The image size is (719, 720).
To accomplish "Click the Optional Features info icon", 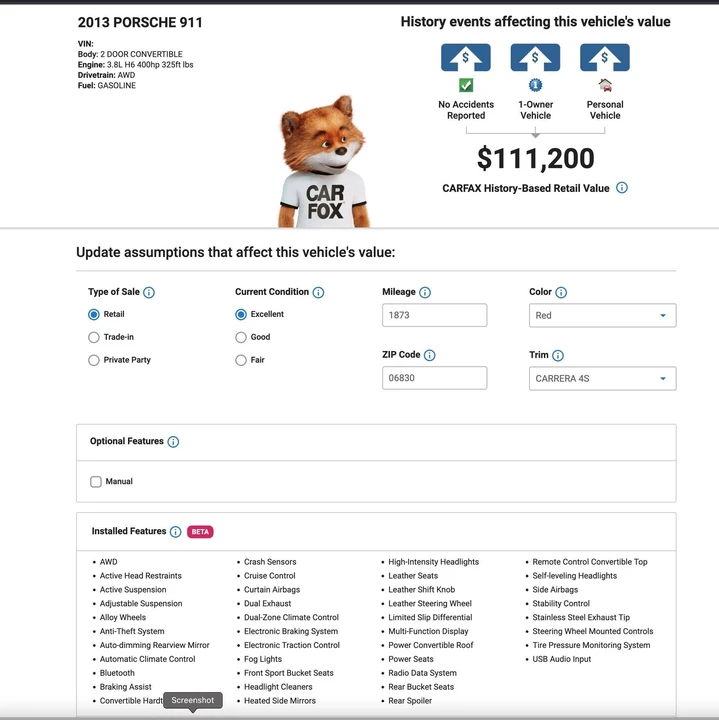I will (x=173, y=442).
